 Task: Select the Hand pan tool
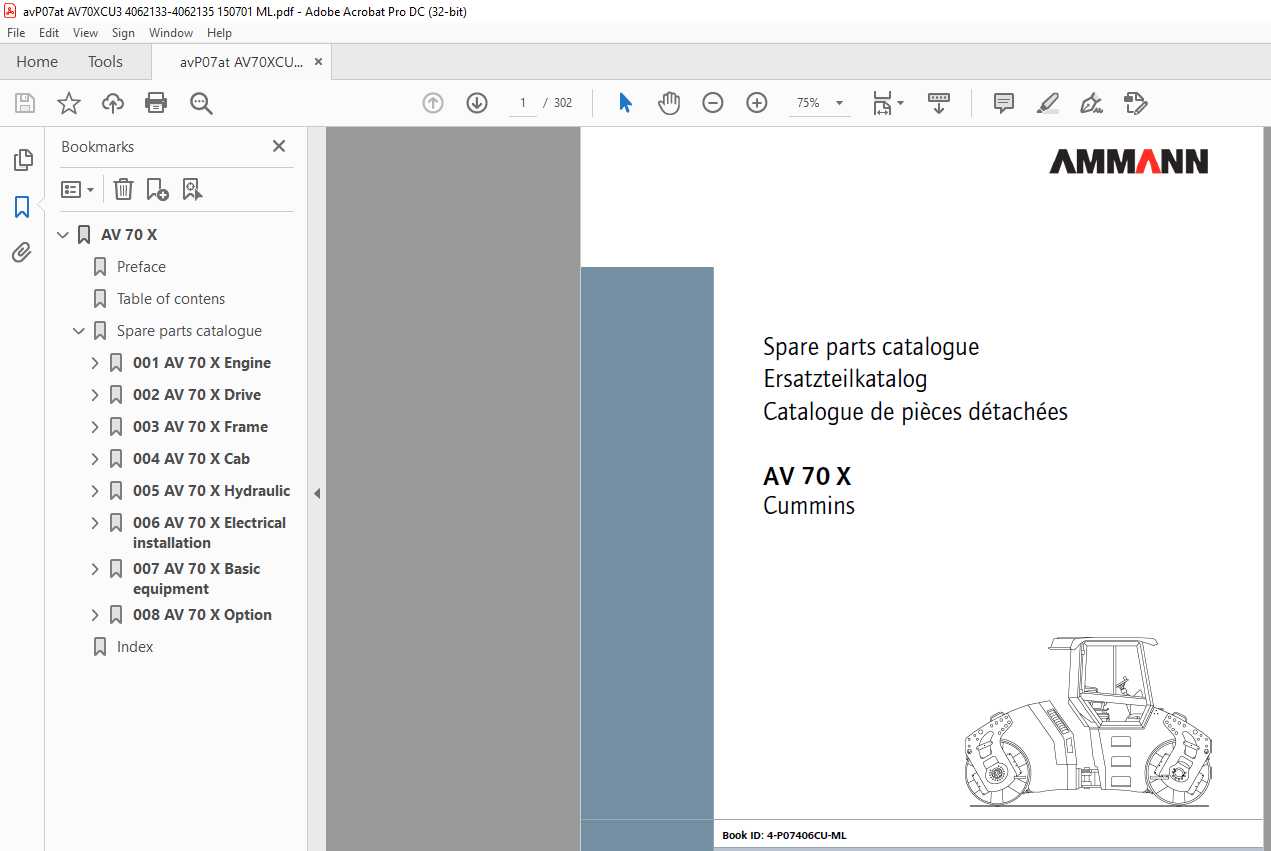click(x=669, y=103)
